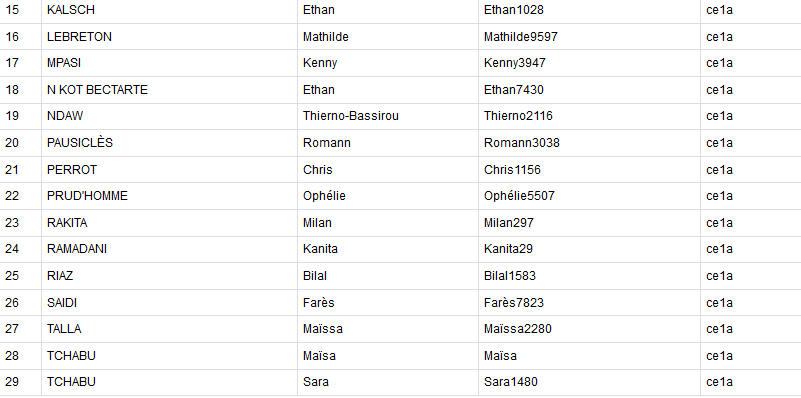Select username Romann3038 cell
This screenshot has width=801, height=398.
[589, 143]
